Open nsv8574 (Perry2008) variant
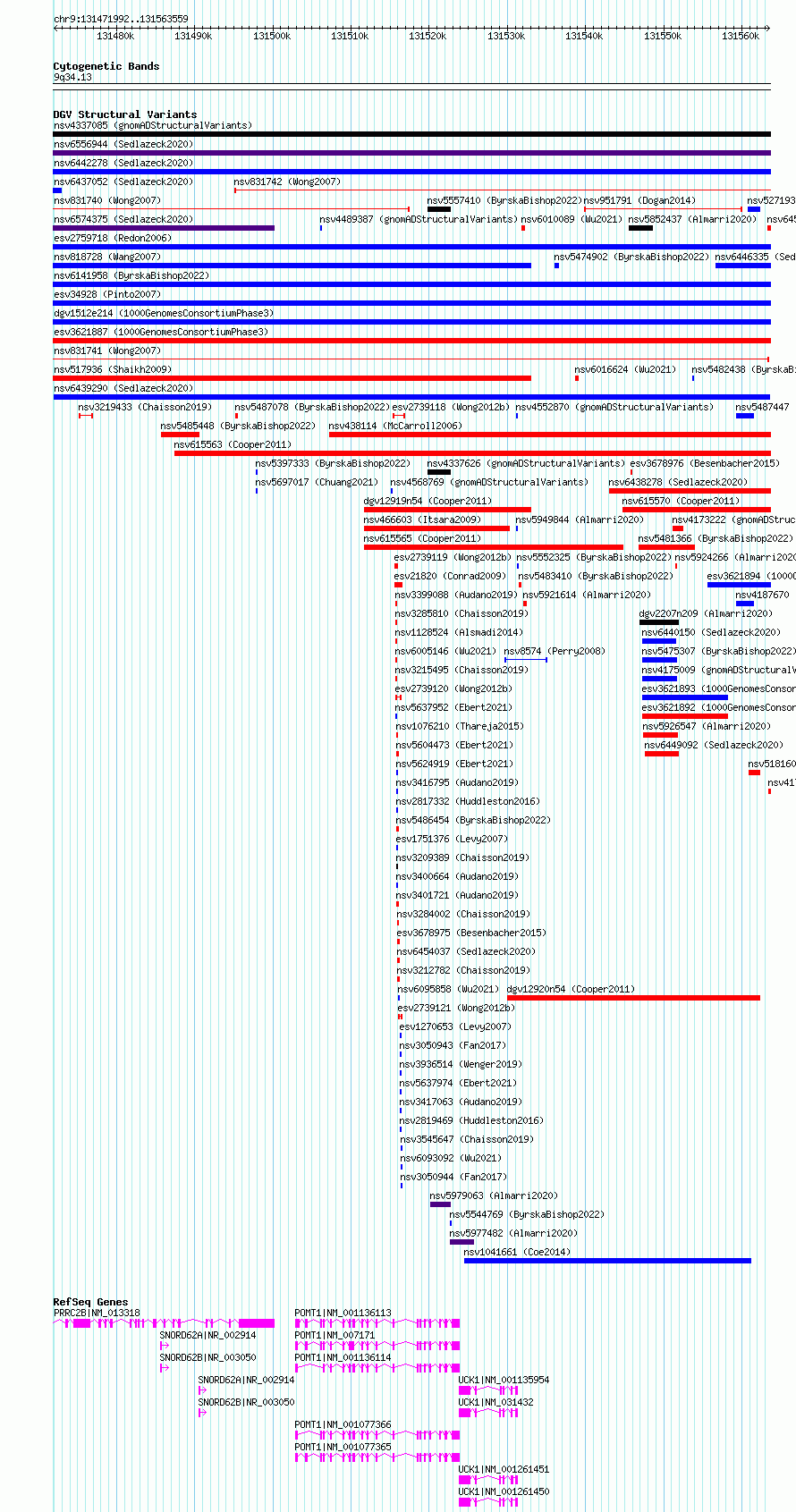The width and height of the screenshot is (796, 1512). (555, 651)
